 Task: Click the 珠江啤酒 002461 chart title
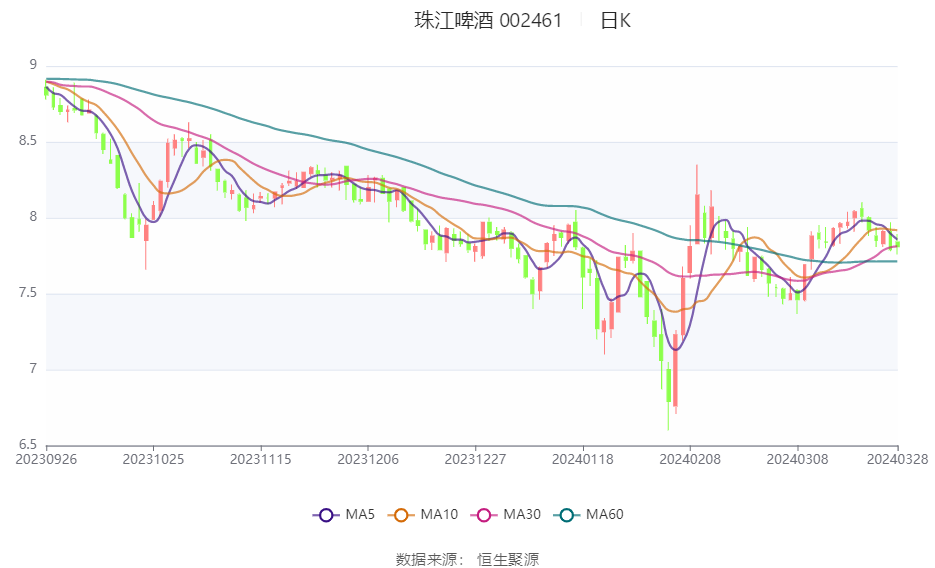tap(488, 21)
